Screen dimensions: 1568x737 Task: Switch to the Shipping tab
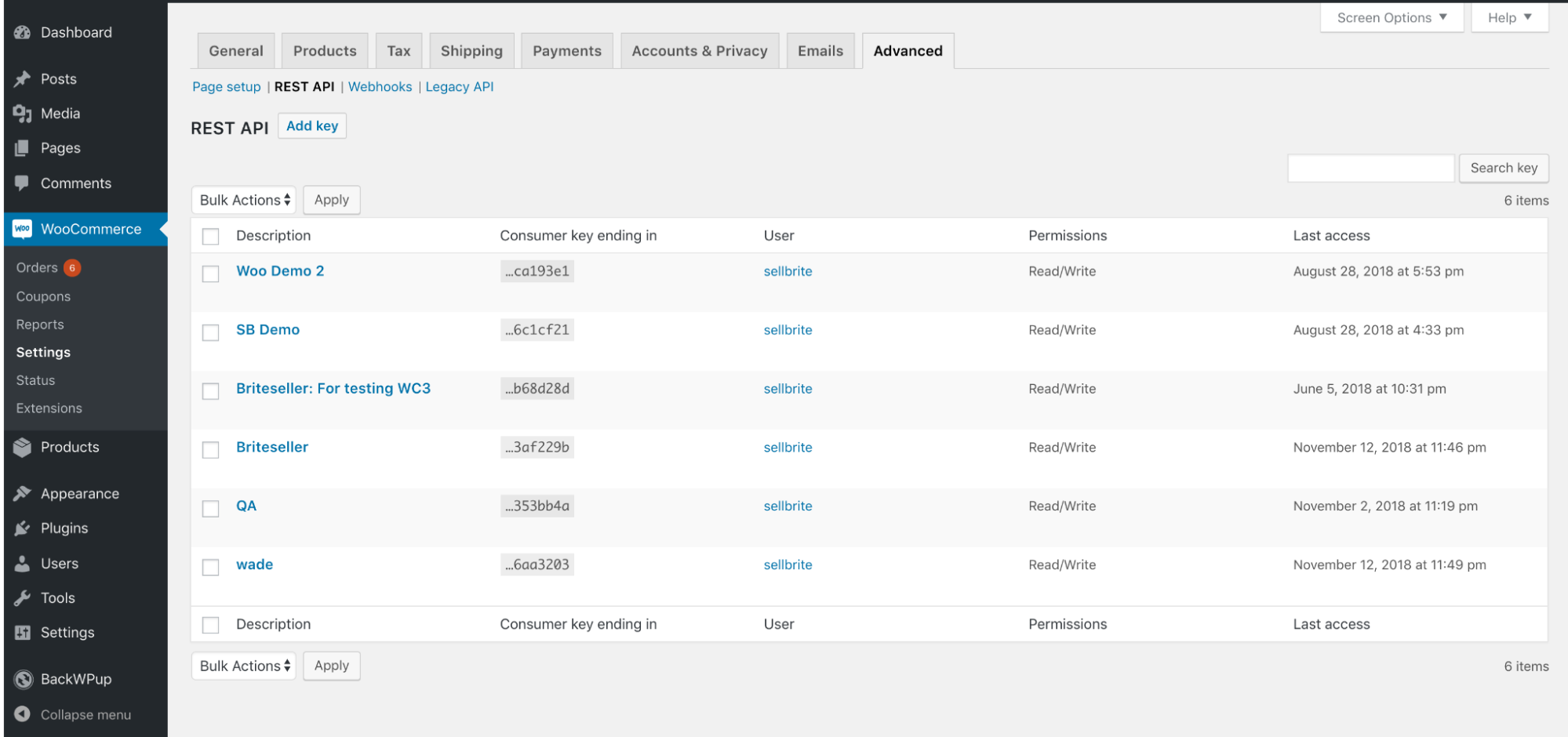point(471,51)
